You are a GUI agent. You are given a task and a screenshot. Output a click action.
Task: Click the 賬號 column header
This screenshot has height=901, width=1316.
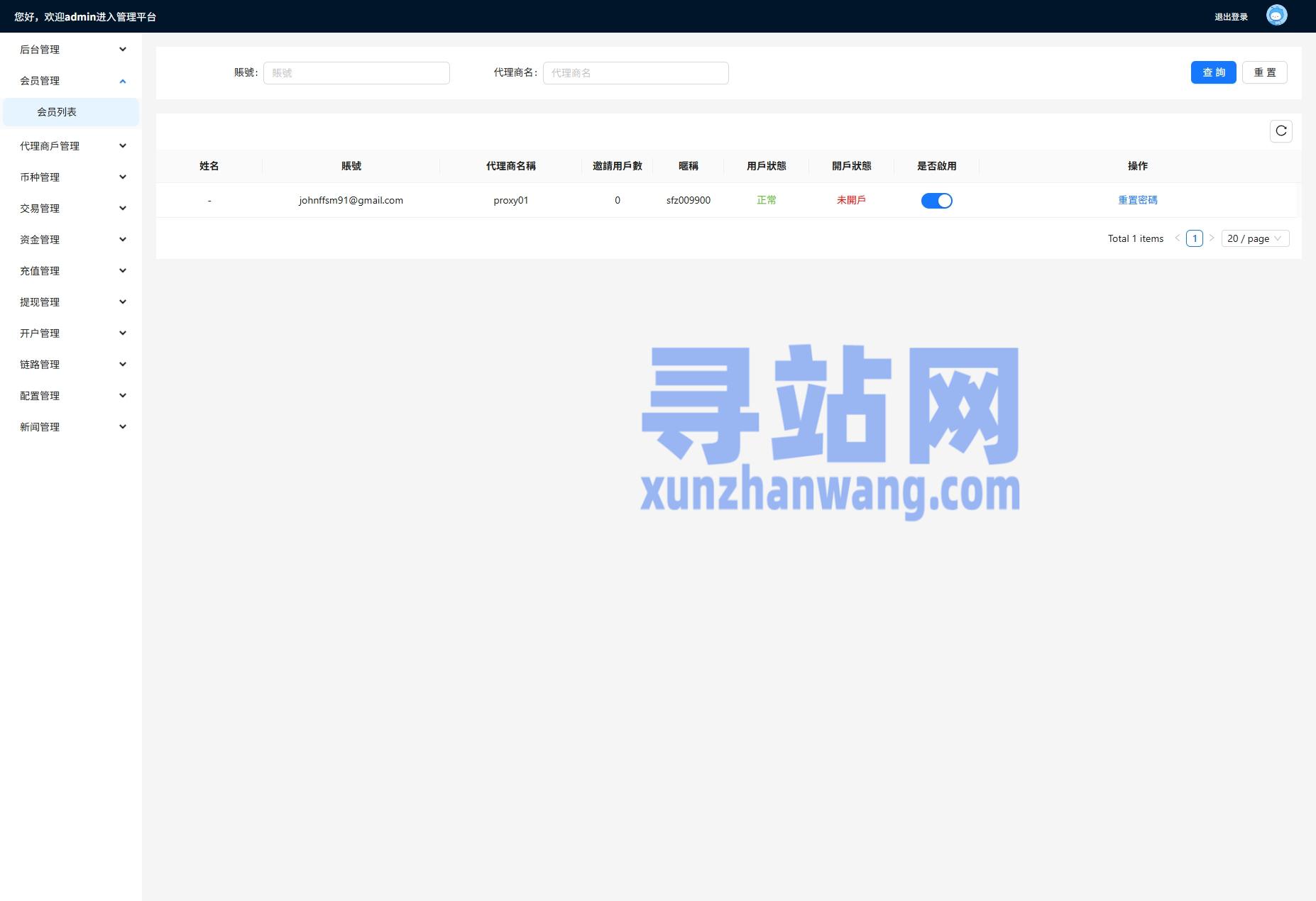coord(351,166)
